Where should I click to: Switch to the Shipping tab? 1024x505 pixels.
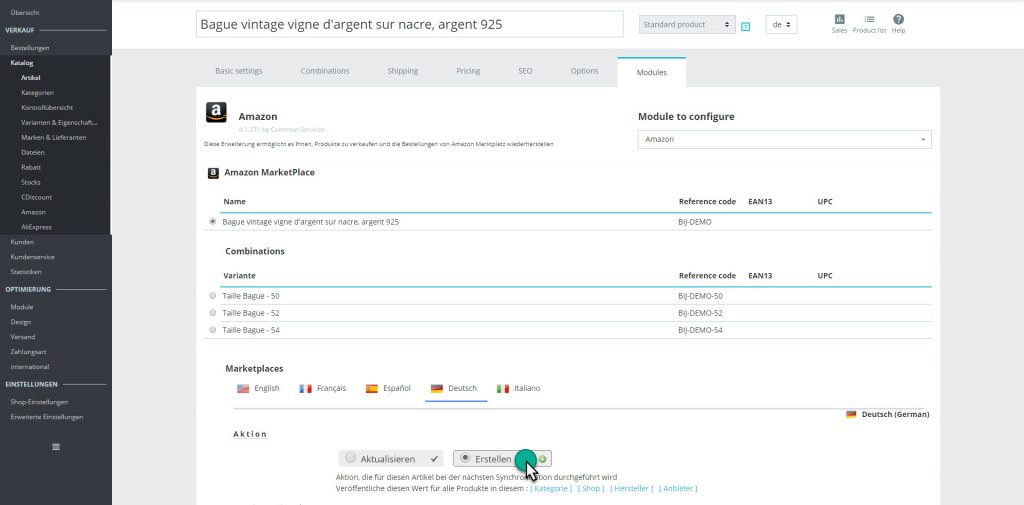point(402,71)
